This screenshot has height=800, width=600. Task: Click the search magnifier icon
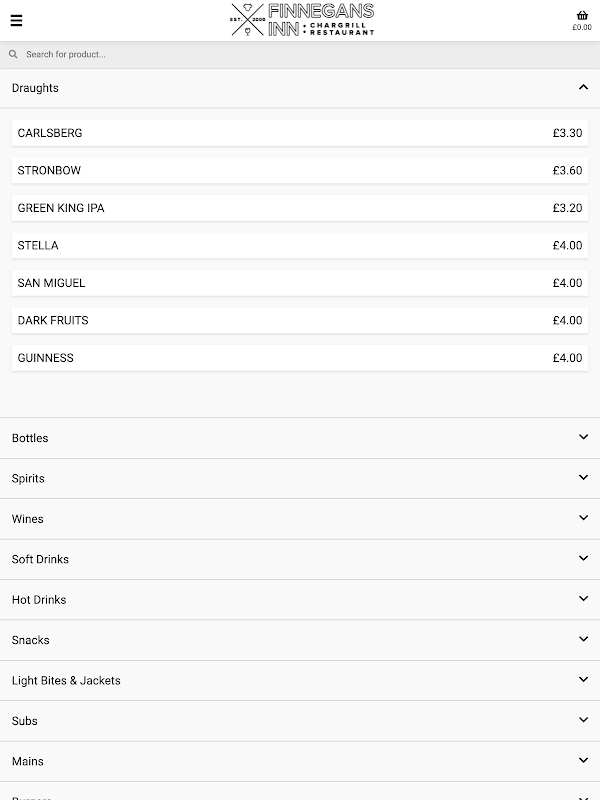13,55
